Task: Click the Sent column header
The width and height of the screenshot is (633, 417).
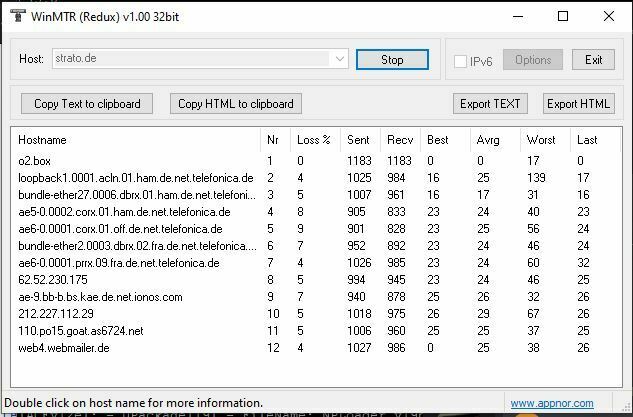Action: [x=360, y=140]
